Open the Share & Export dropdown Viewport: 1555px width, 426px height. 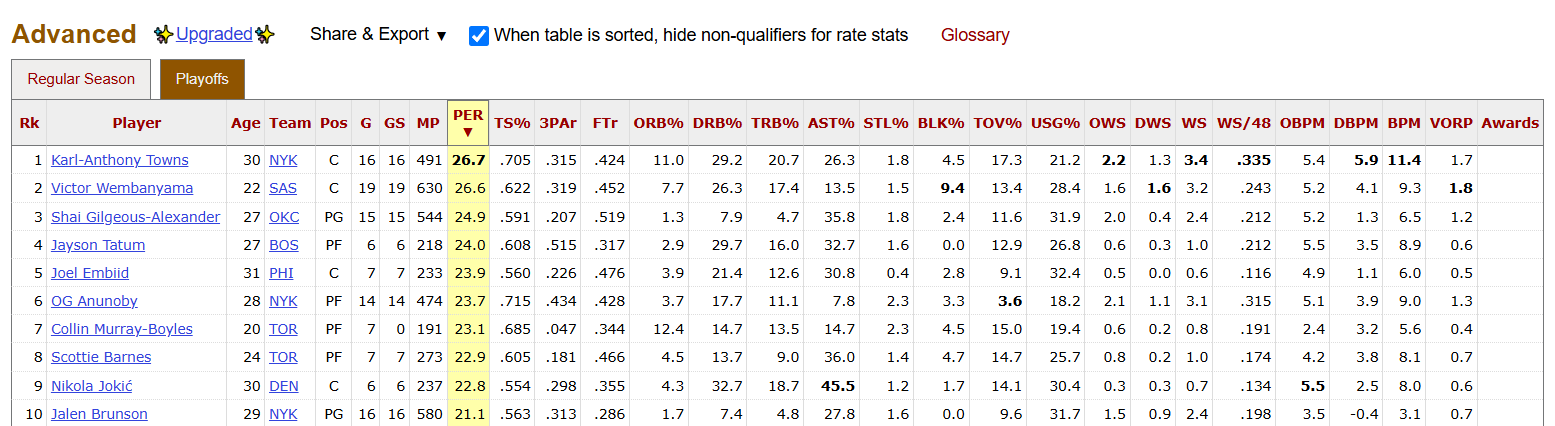click(378, 34)
